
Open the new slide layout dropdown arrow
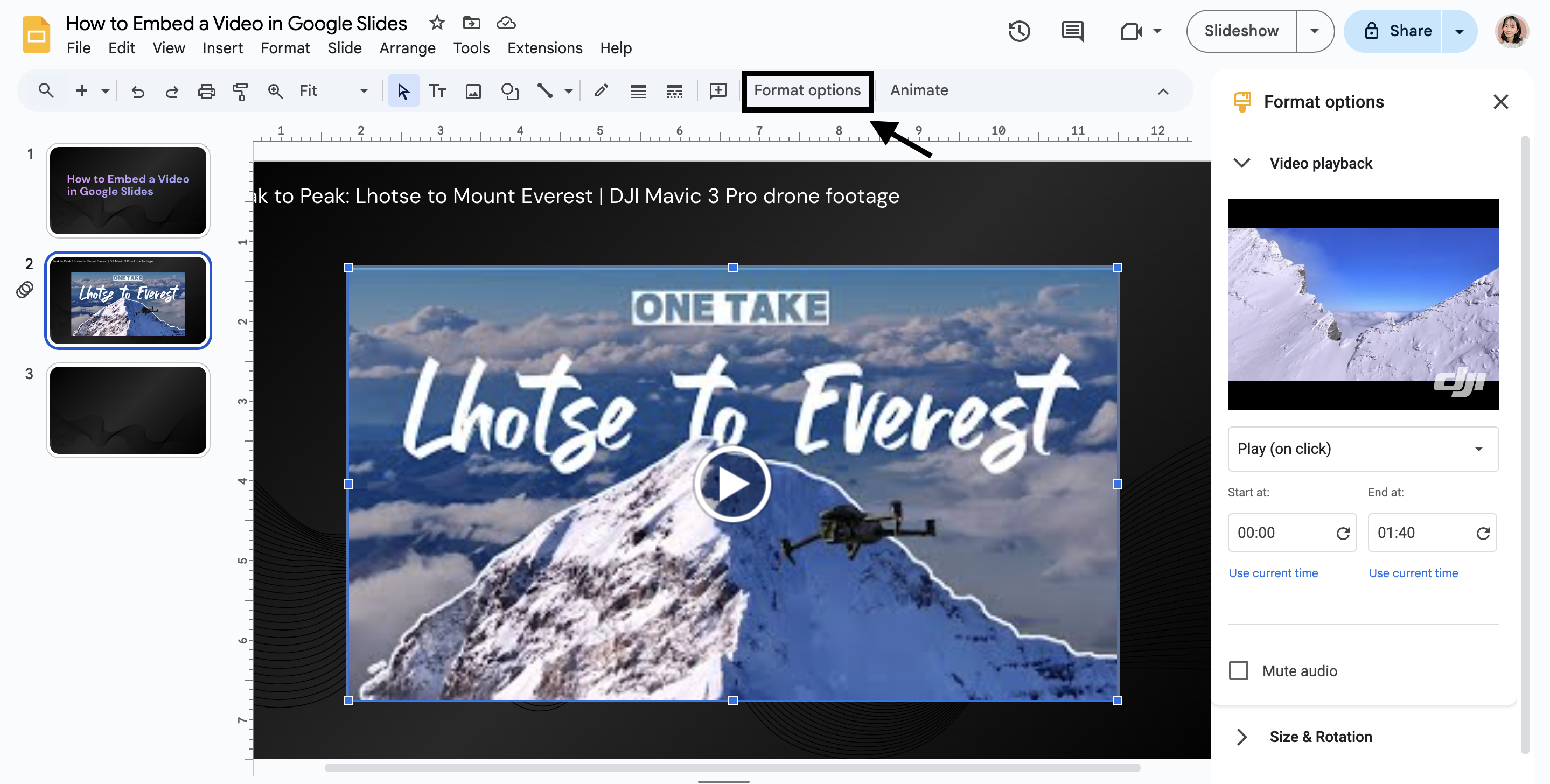pos(106,92)
